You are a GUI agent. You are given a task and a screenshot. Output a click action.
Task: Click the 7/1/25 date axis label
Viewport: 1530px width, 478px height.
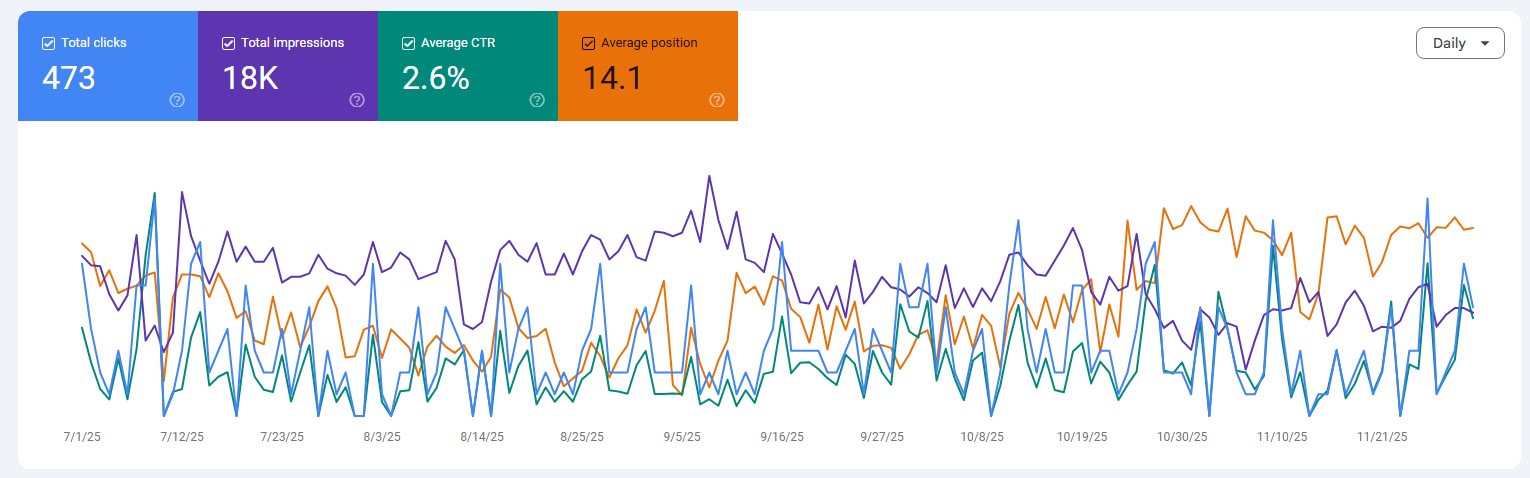(x=82, y=437)
